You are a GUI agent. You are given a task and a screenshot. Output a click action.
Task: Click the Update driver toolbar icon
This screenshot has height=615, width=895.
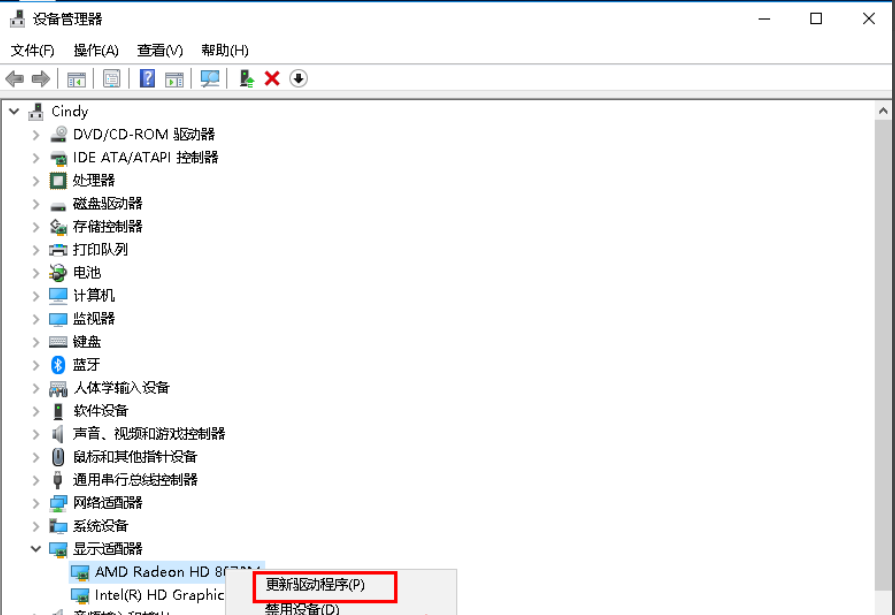[246, 78]
